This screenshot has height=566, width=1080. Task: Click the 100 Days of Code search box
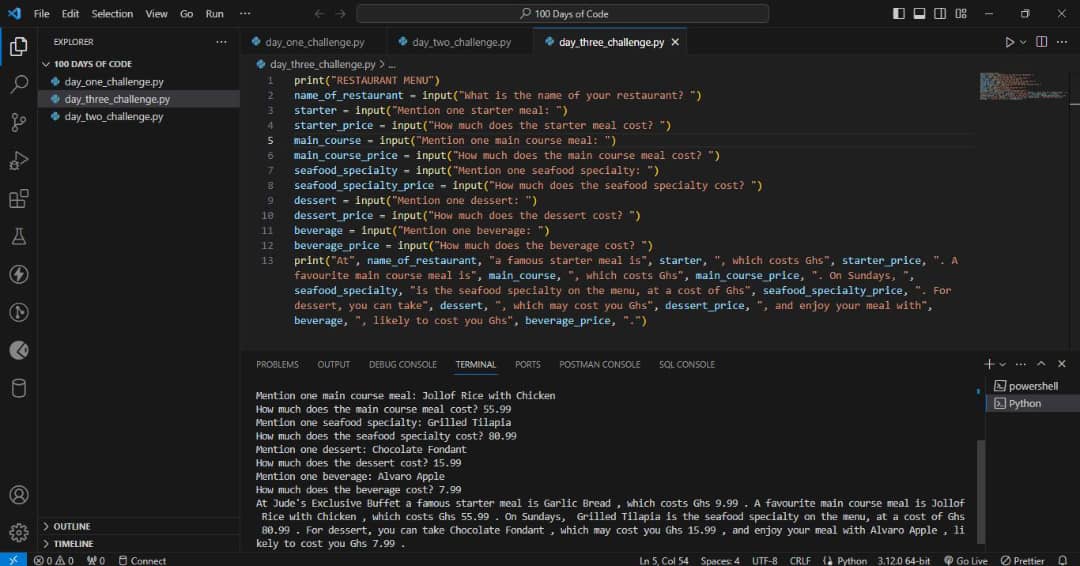tap(563, 13)
